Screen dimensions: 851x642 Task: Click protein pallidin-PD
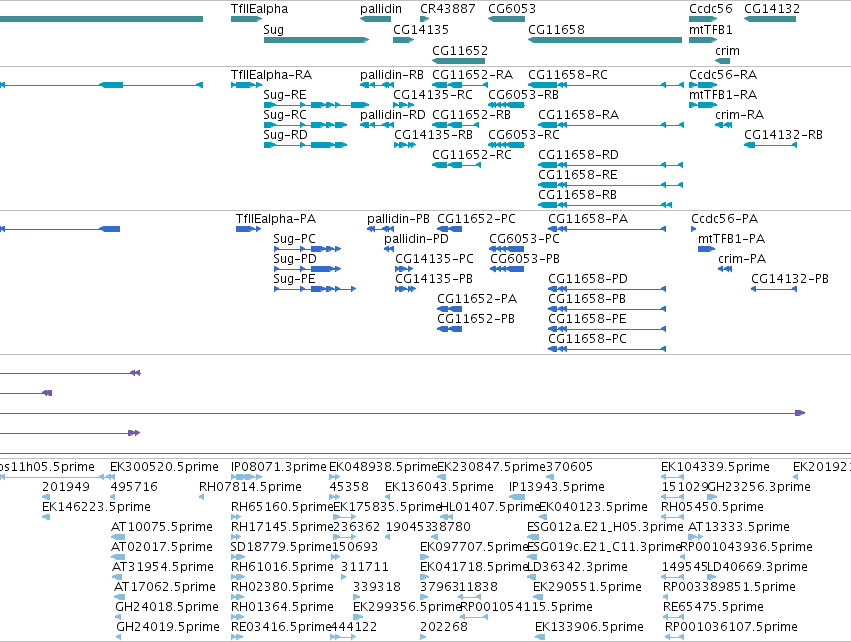(x=389, y=249)
